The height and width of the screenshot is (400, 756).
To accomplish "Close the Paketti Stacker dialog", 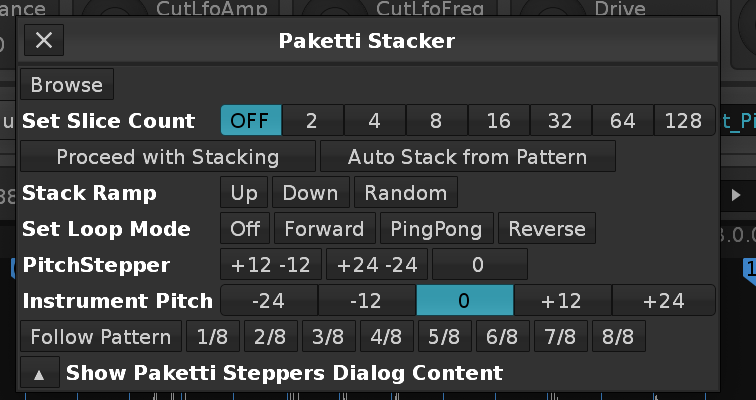I will point(44,41).
